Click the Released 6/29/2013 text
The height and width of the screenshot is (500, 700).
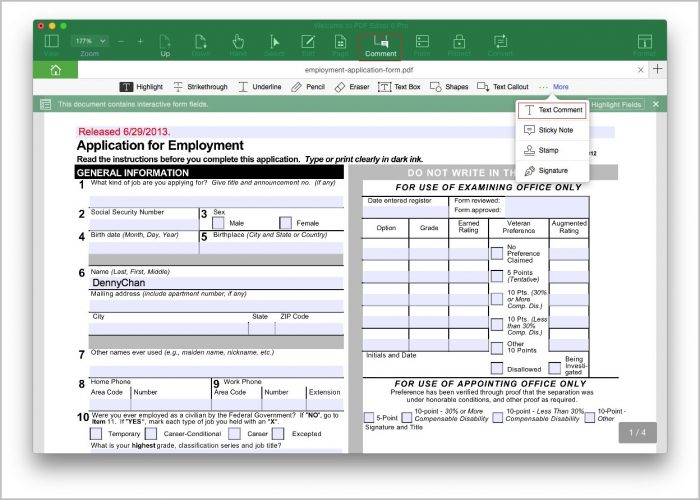(124, 132)
